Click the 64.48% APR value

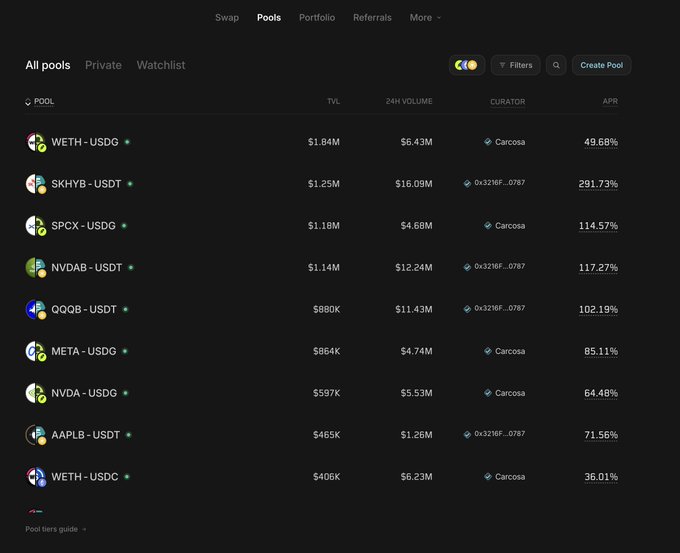coord(601,393)
